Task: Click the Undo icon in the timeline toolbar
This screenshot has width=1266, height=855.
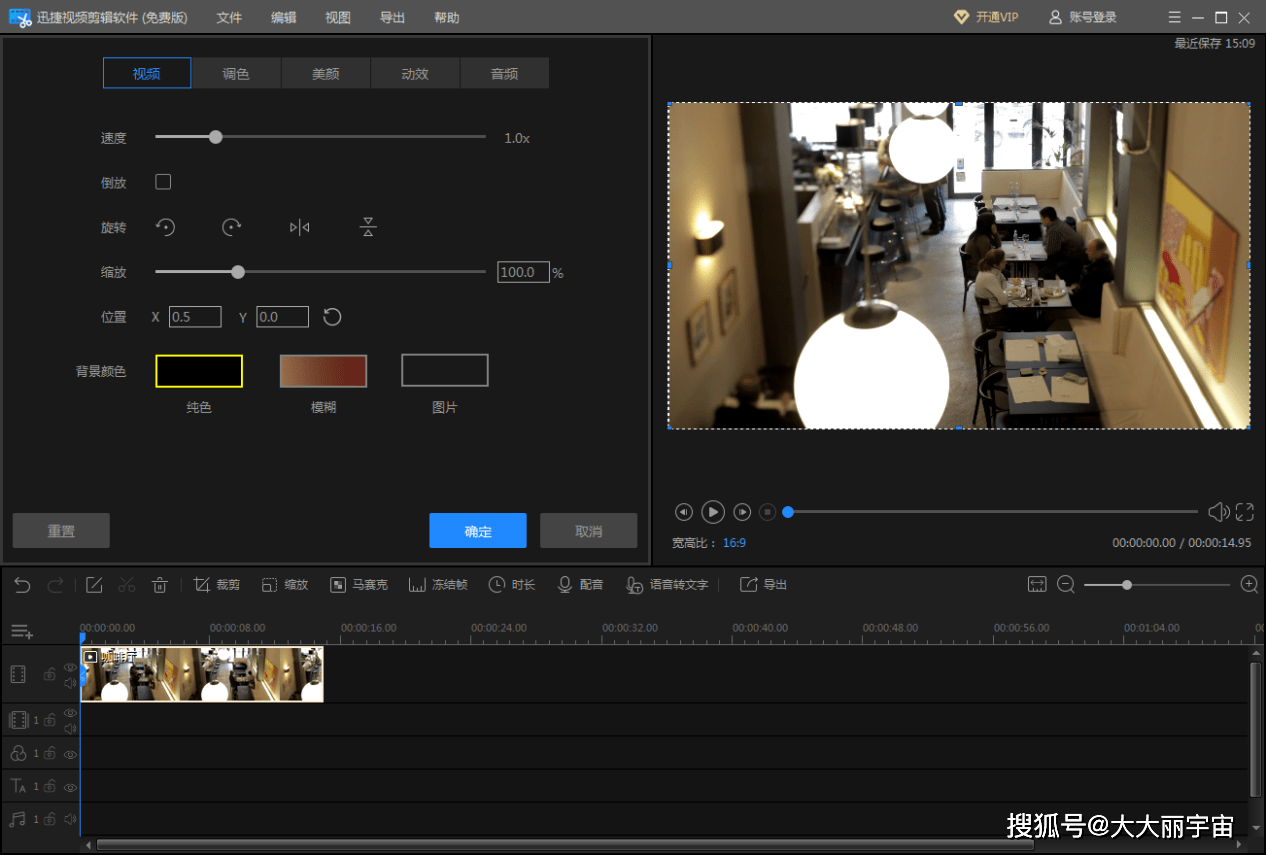Action: click(x=21, y=584)
